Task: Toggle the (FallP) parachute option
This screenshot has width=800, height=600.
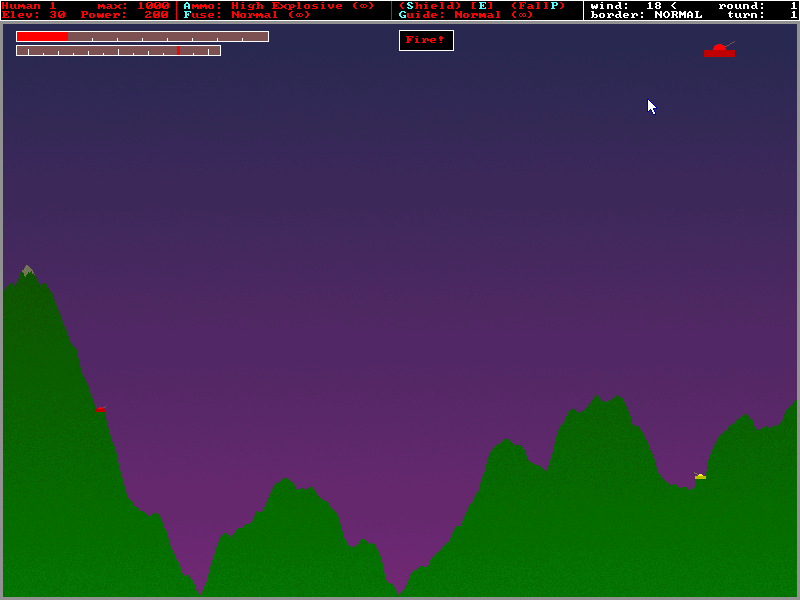Action: [x=538, y=6]
